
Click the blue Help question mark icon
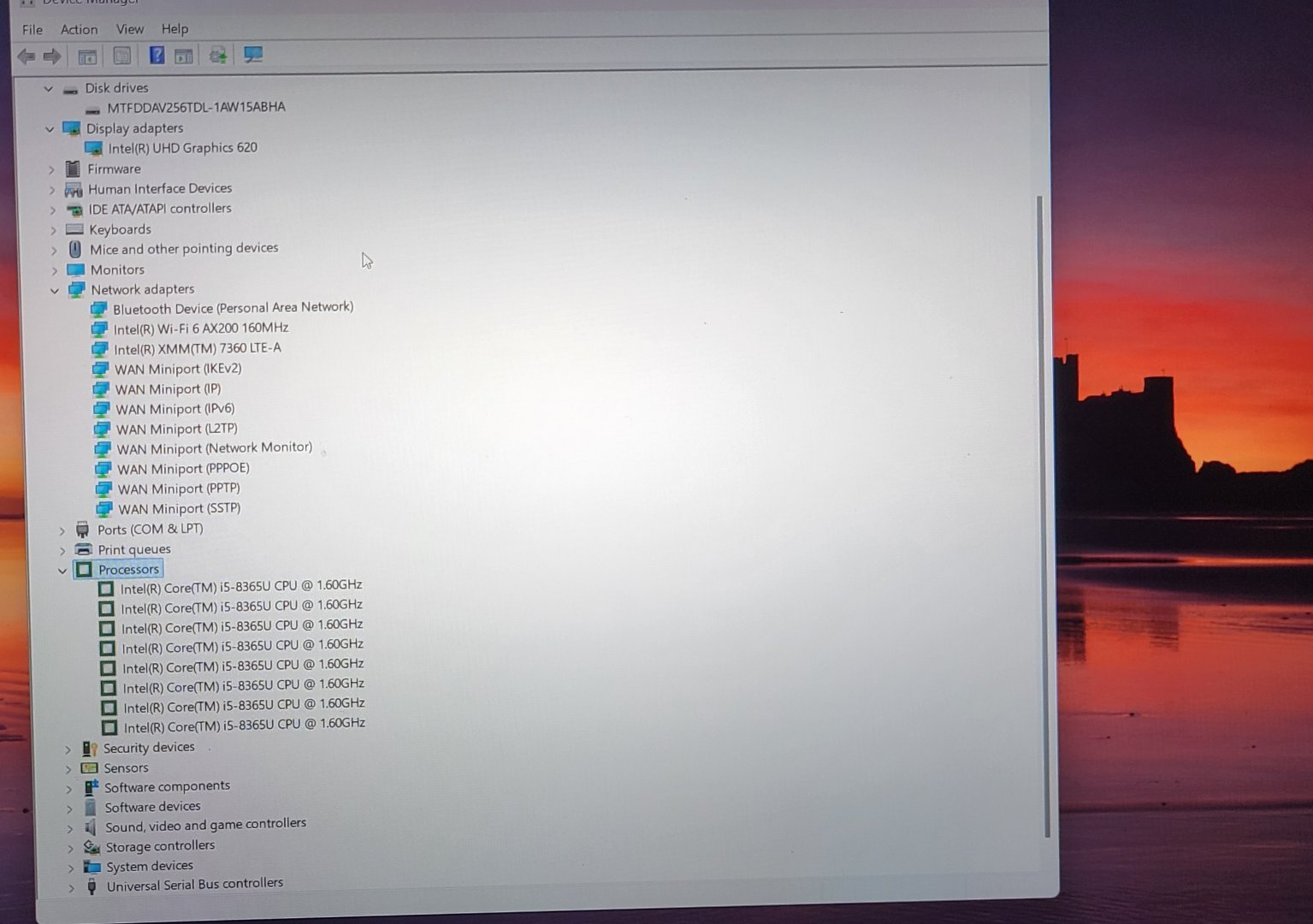click(x=157, y=56)
